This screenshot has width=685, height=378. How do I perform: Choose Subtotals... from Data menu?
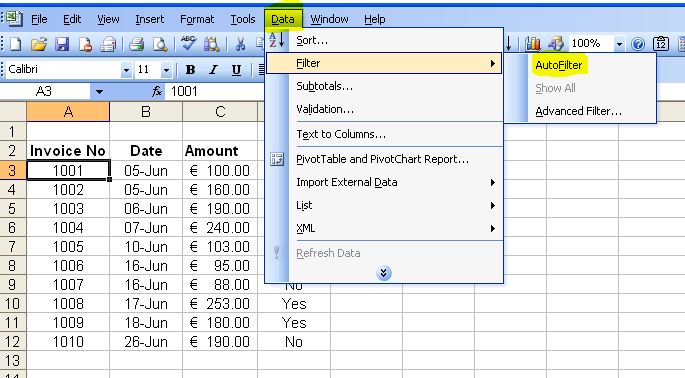(384, 86)
